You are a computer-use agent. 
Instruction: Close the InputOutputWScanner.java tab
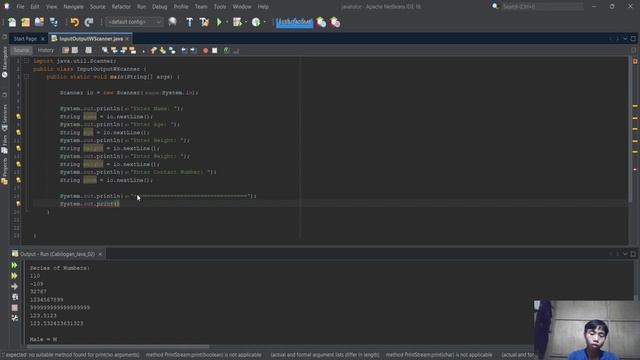tap(127, 39)
